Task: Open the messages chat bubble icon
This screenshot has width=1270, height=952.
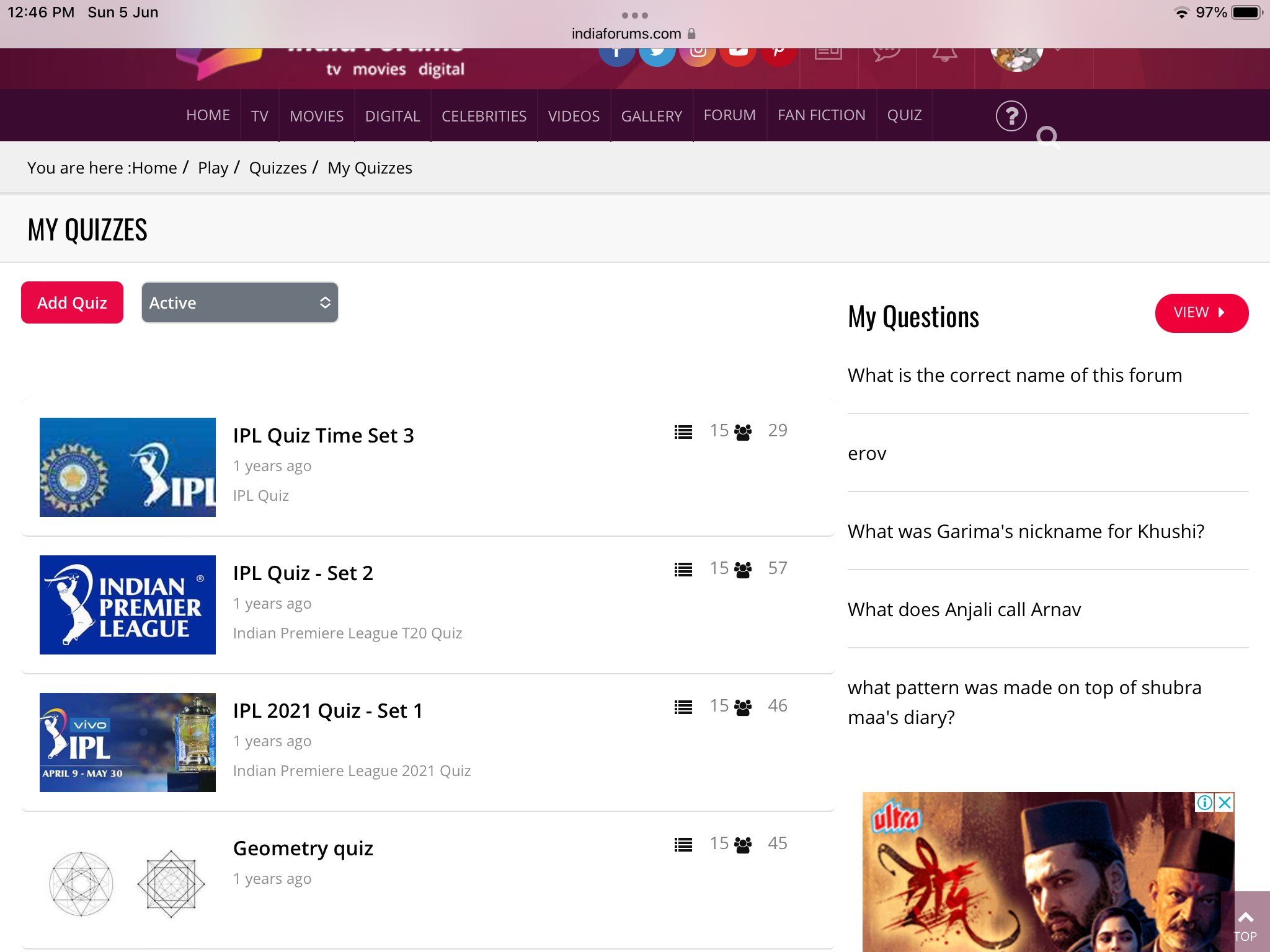Action: tap(887, 55)
